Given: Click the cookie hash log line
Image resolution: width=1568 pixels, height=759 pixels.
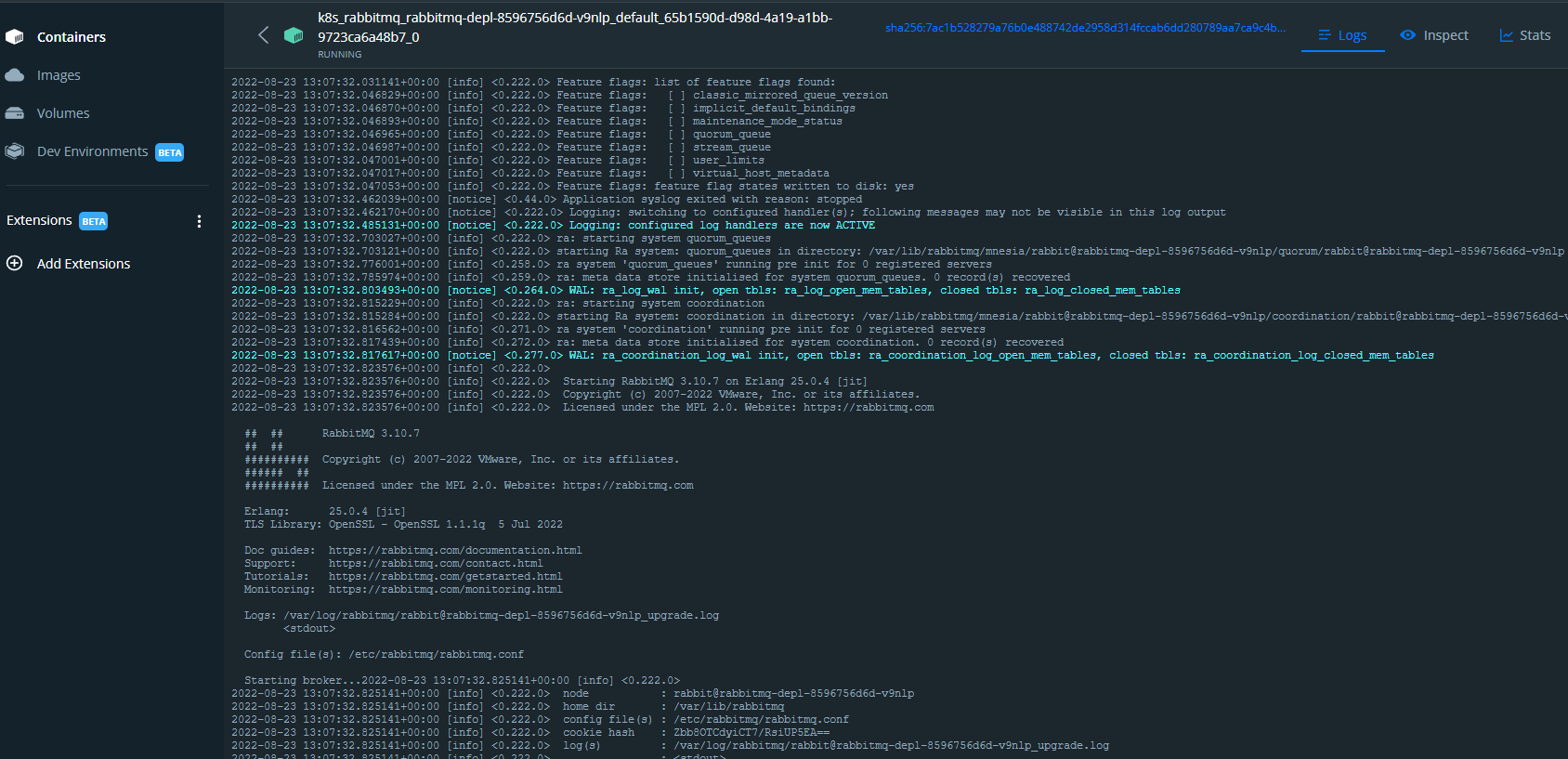Looking at the screenshot, I should coord(530,733).
